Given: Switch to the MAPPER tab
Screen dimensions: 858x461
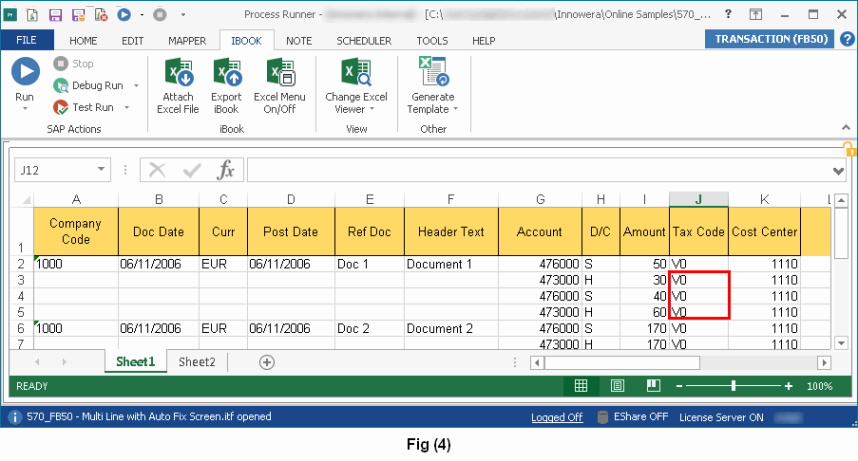Looking at the screenshot, I should (187, 41).
